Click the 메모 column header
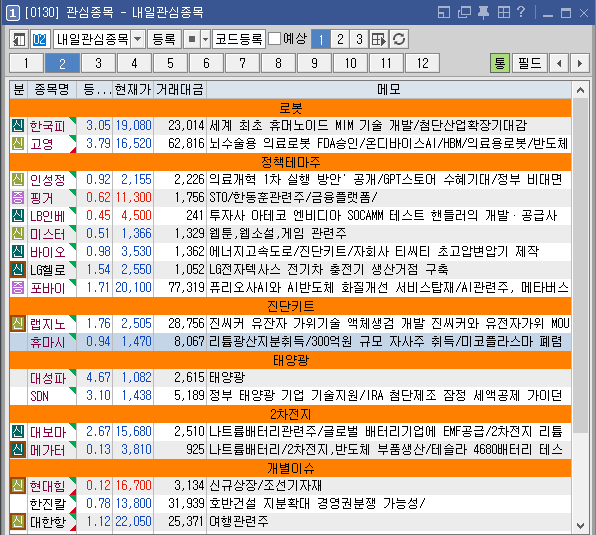Screen dimensions: 596x535 (x=389, y=90)
